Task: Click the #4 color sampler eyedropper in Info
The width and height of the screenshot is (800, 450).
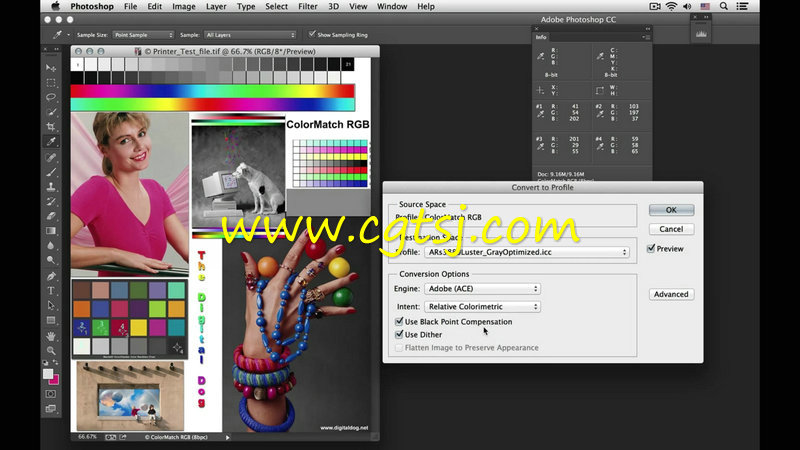Action: [599, 147]
